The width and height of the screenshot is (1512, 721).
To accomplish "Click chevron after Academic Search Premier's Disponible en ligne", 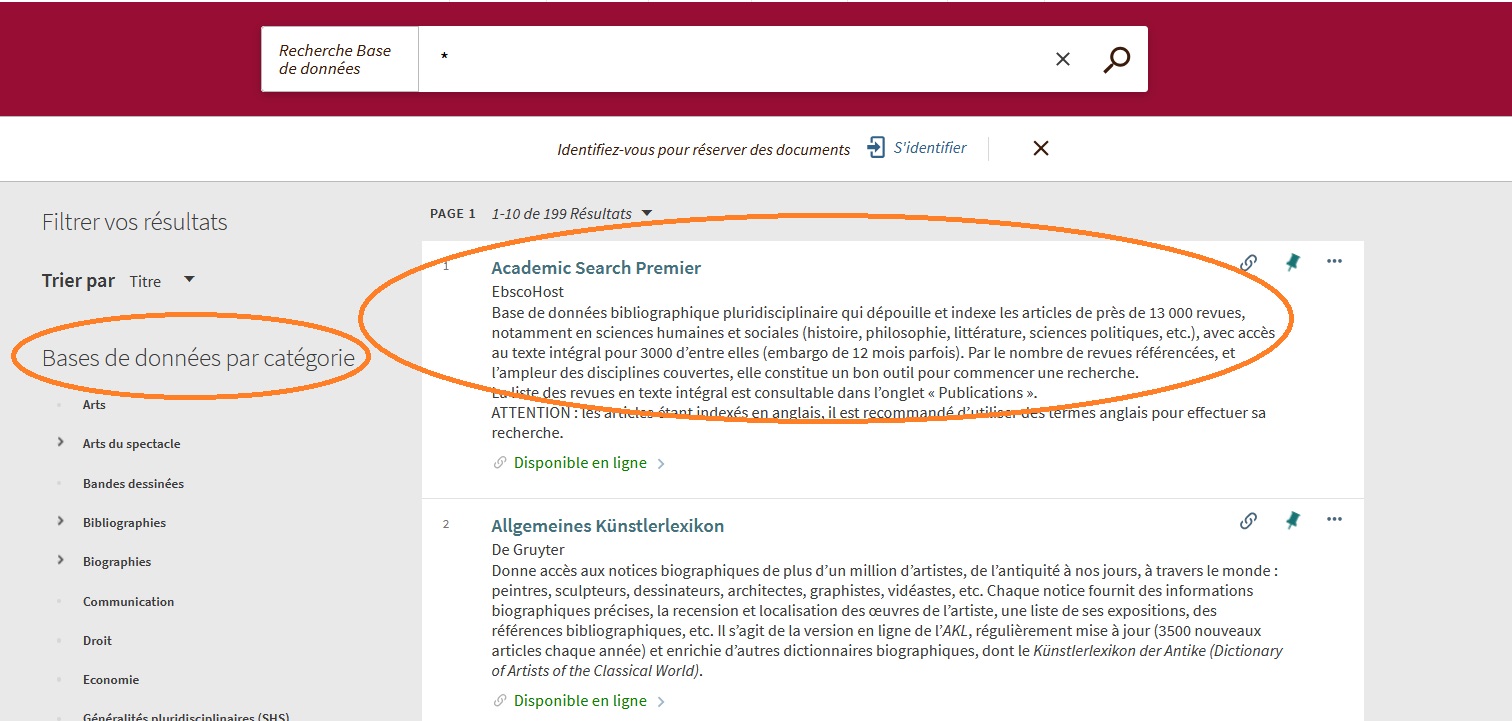I will [661, 464].
